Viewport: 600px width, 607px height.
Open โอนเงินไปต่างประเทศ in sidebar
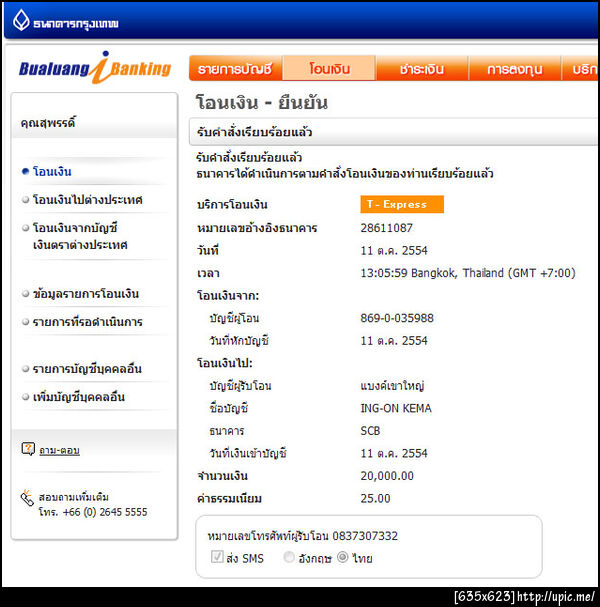87,200
